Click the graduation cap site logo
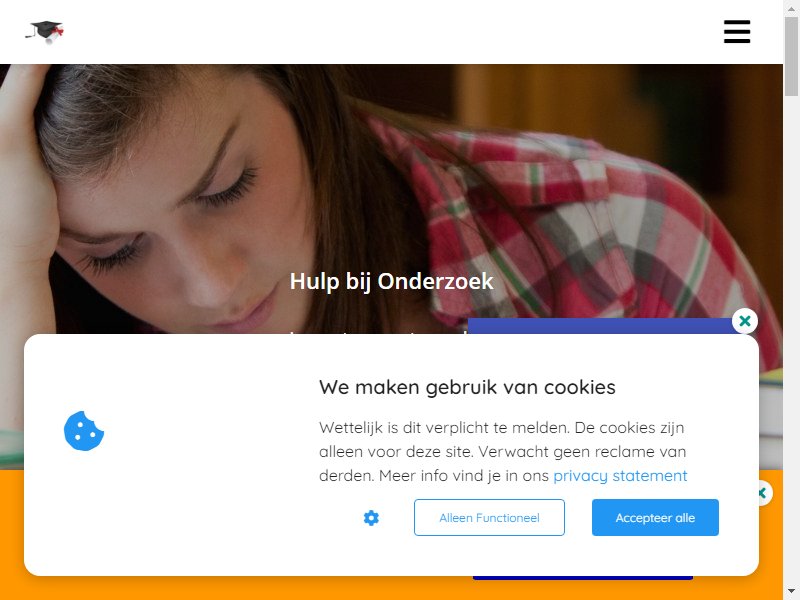The height and width of the screenshot is (600, 800). [45, 32]
